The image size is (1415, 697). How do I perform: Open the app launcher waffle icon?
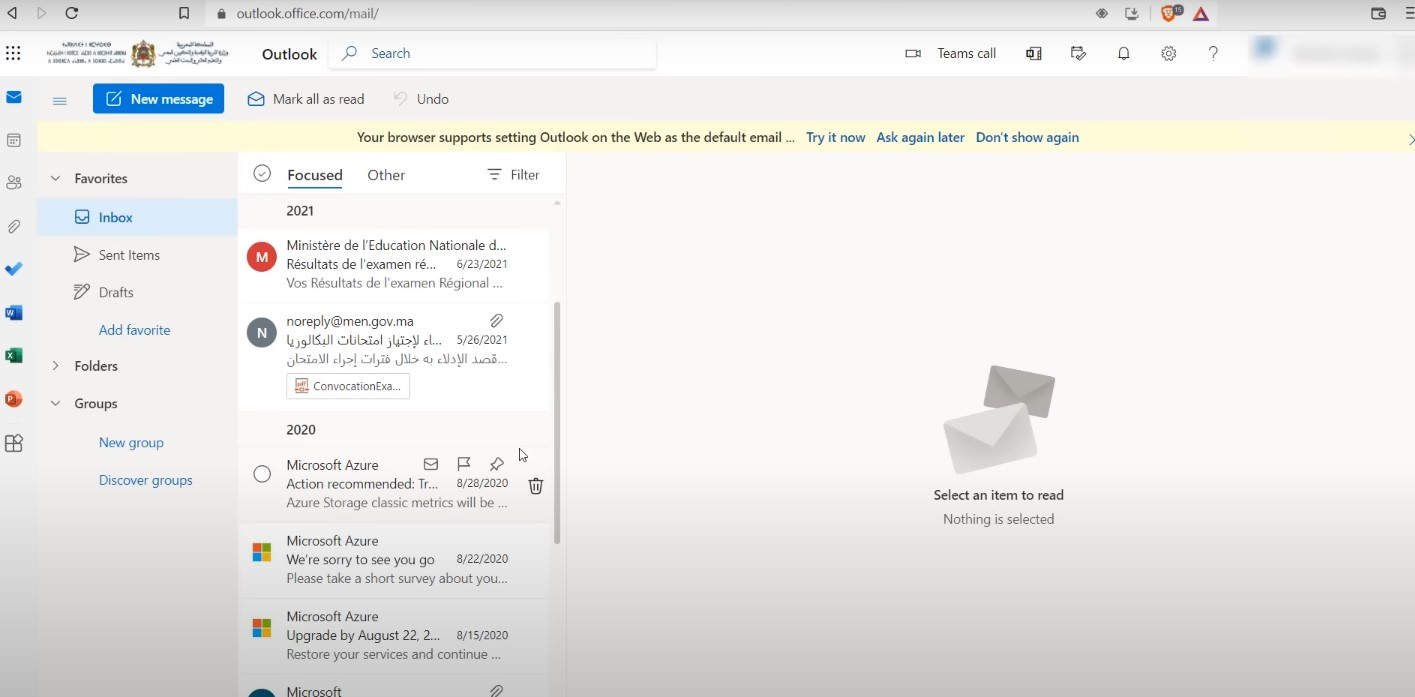pyautogui.click(x=13, y=53)
